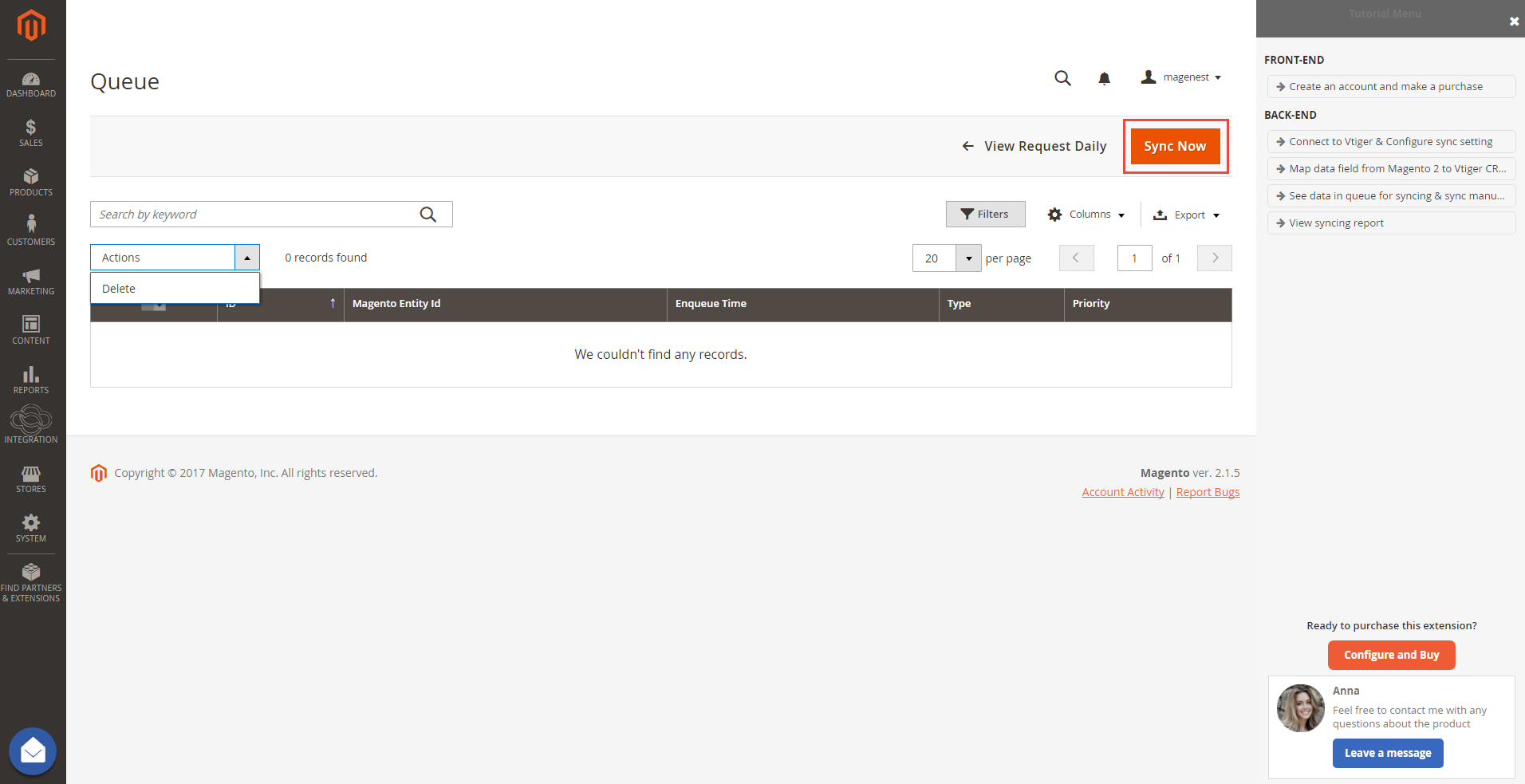Click the notifications bell icon
1525x784 pixels.
coord(1104,78)
